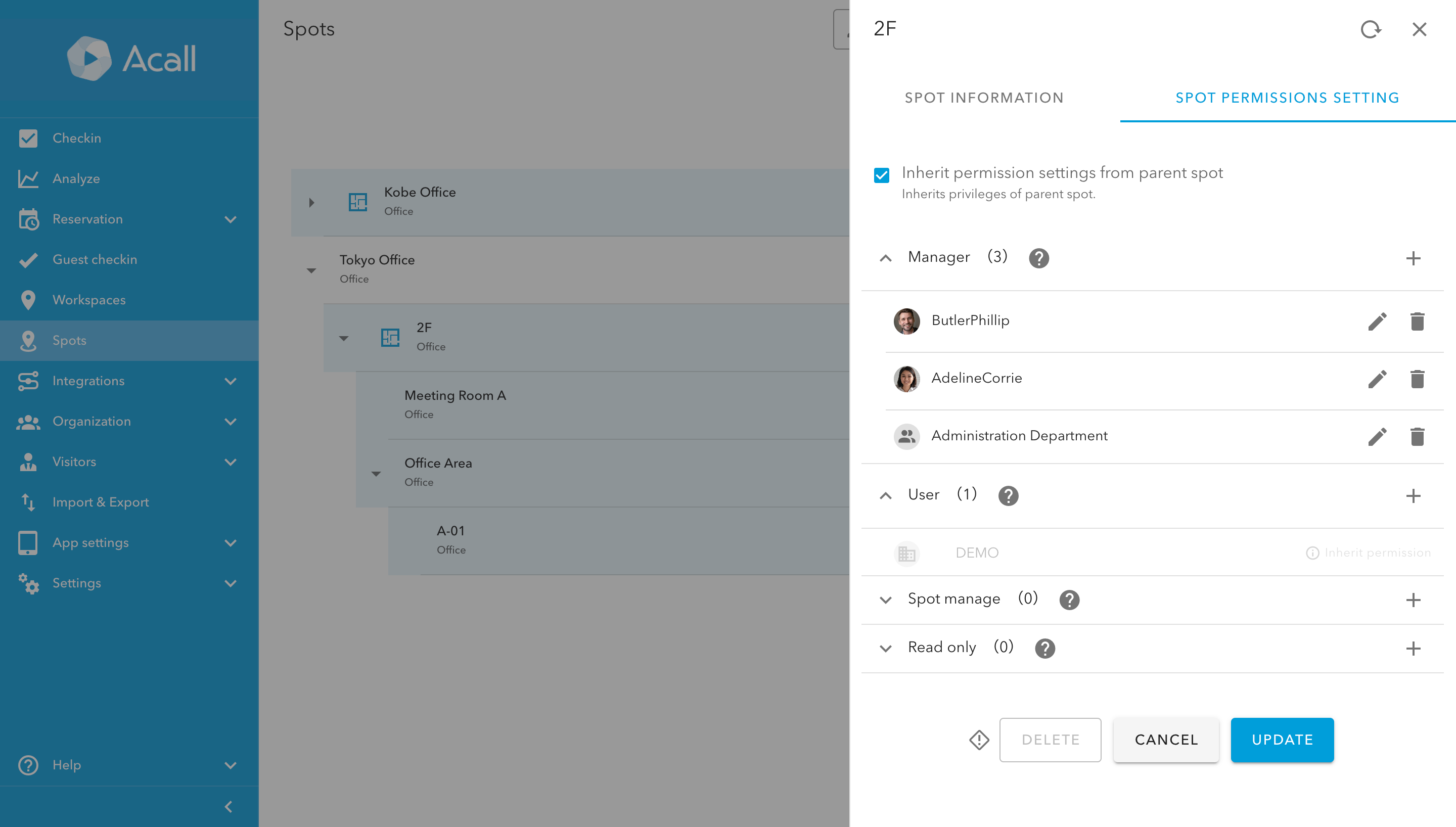Screen dimensions: 1456x827
Task: Delete Administration Department manager entry
Action: coord(1417,436)
